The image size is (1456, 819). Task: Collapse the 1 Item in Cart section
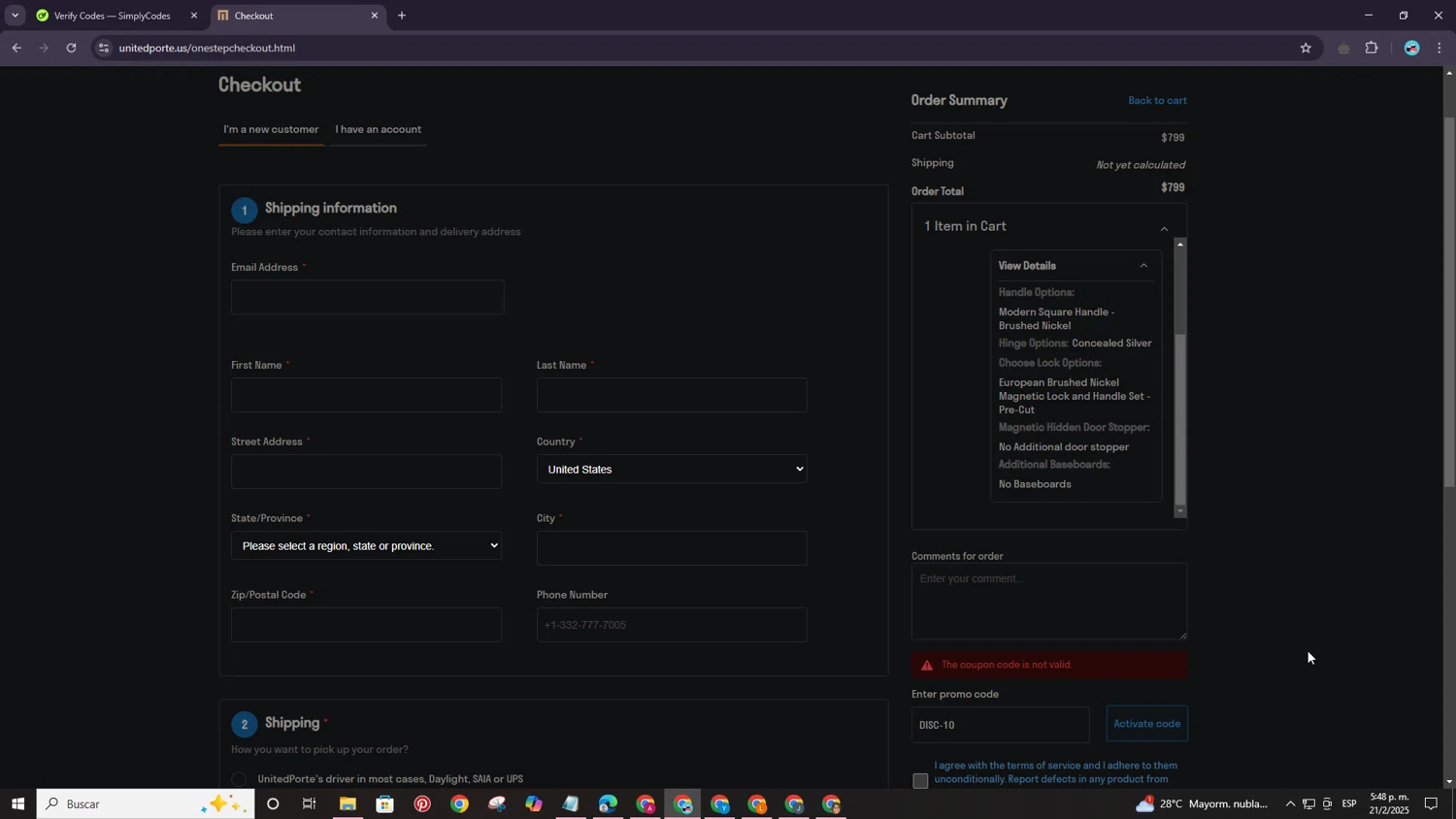pyautogui.click(x=1164, y=228)
